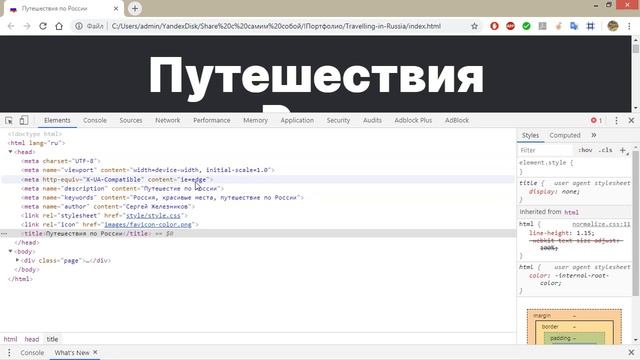Open the DevTools customize menu
The image size is (640, 360).
pos(616,120)
